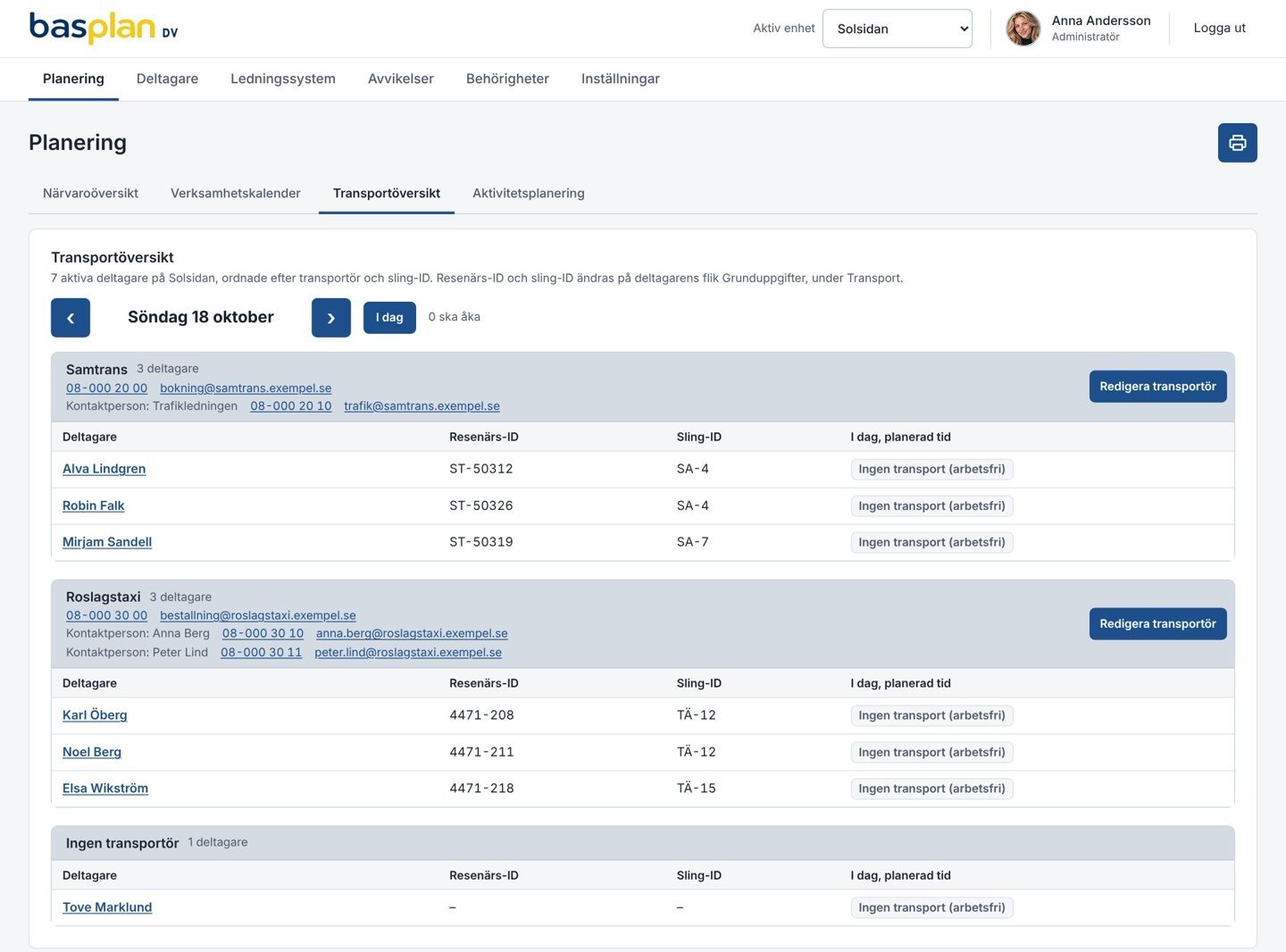This screenshot has height=952, width=1286.
Task: Click email peter.lind@roslagstaxi.exempel.se
Action: [408, 653]
